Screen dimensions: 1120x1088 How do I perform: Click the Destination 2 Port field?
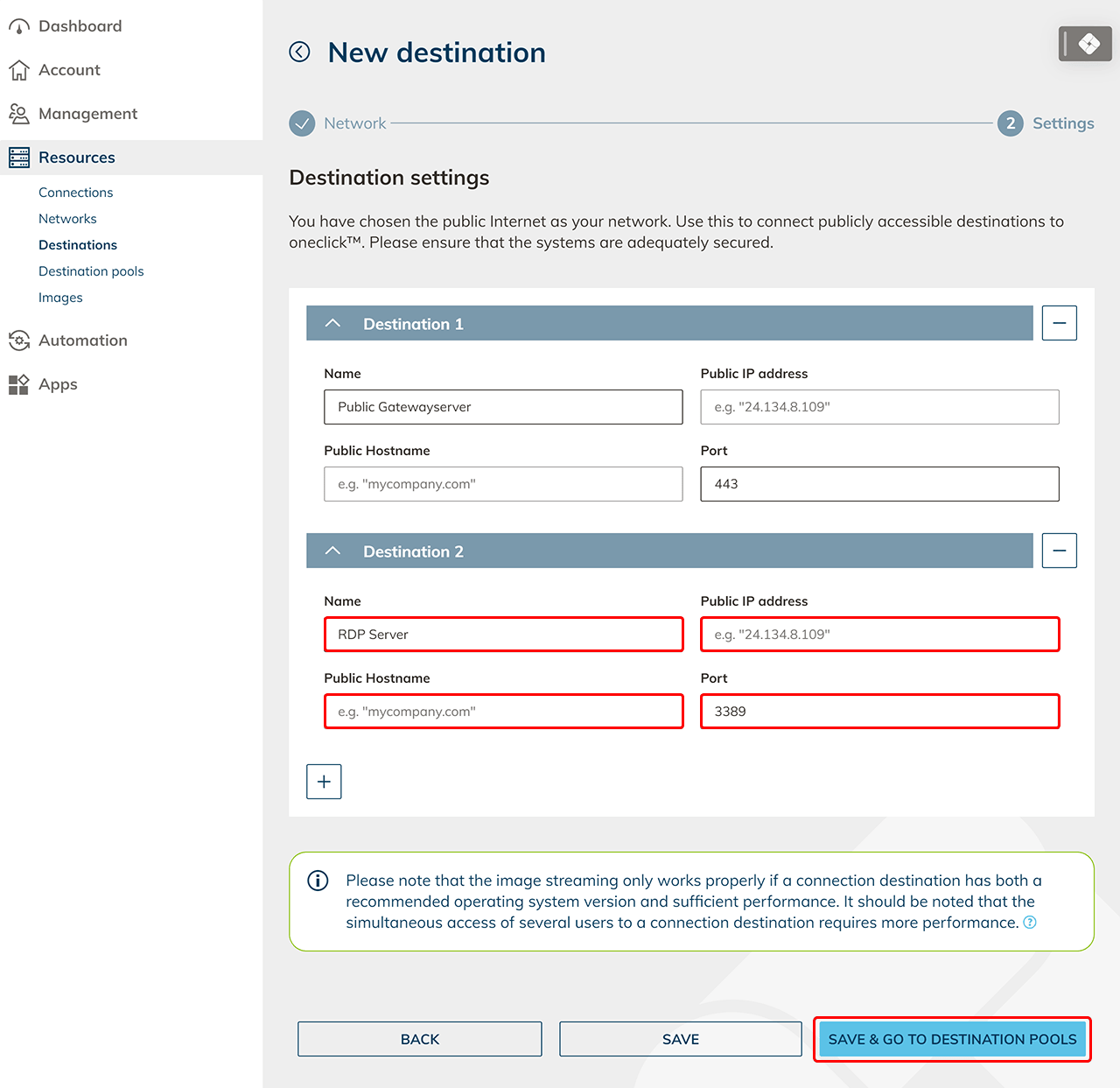pyautogui.click(x=879, y=712)
